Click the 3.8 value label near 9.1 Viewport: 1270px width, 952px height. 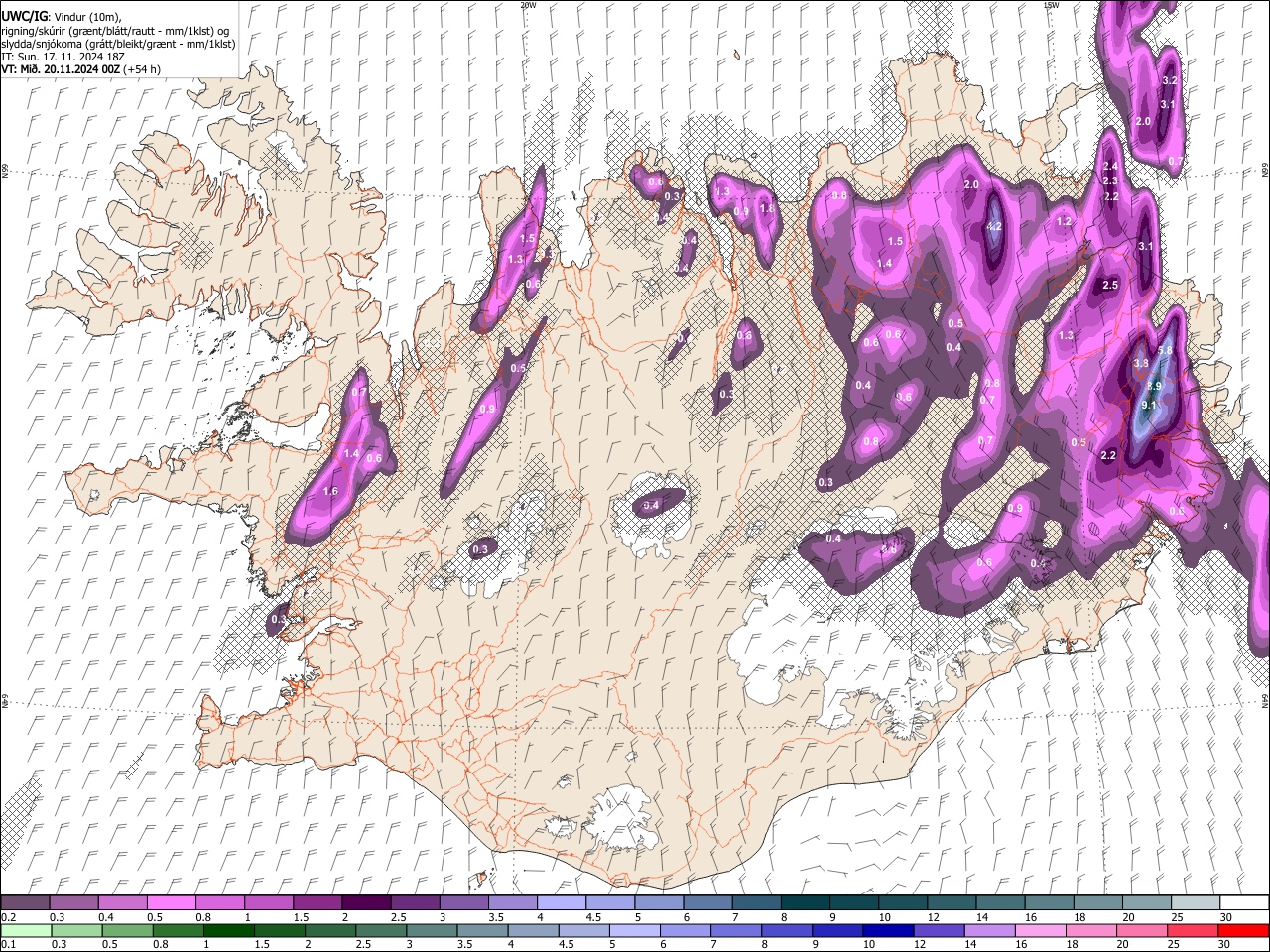point(1141,364)
